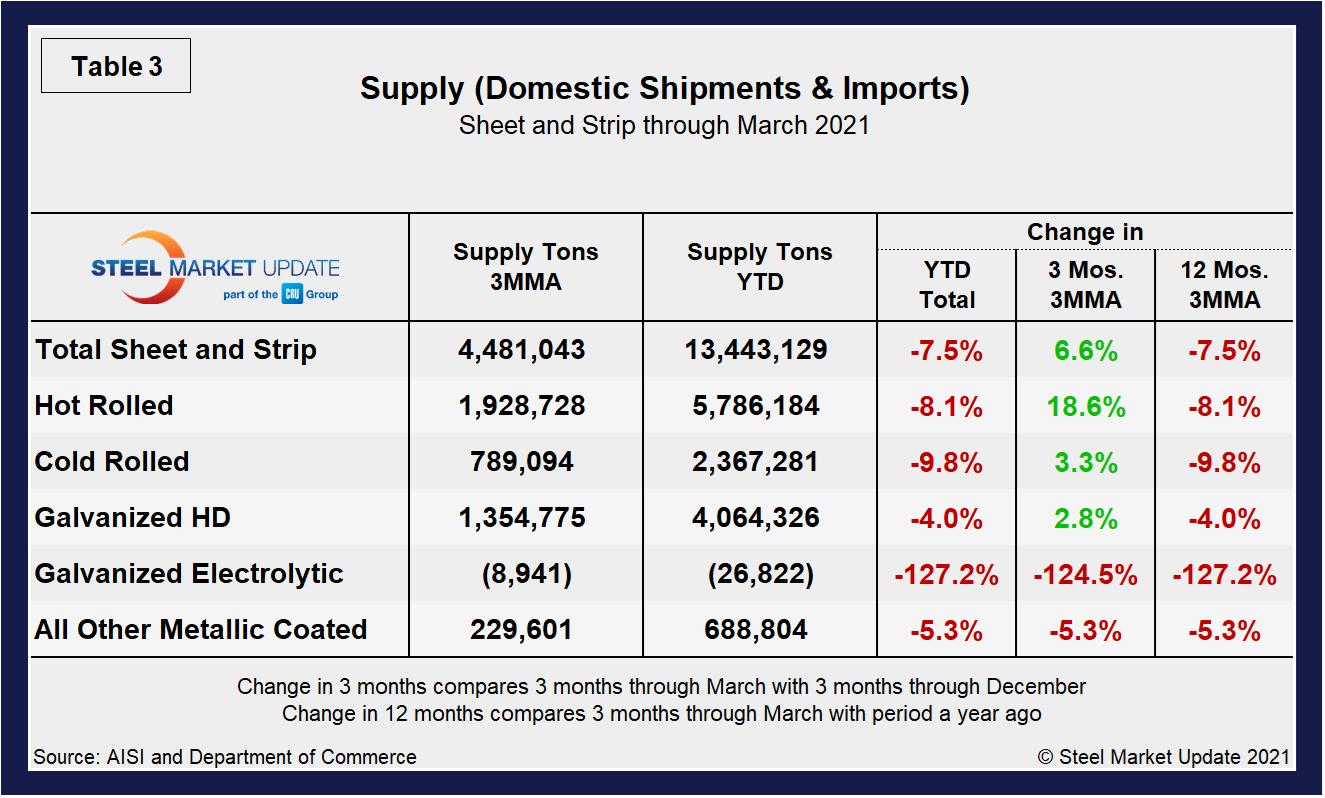1325x798 pixels.
Task: Select the Supply Tons 3MMA column header
Action: coord(526,267)
